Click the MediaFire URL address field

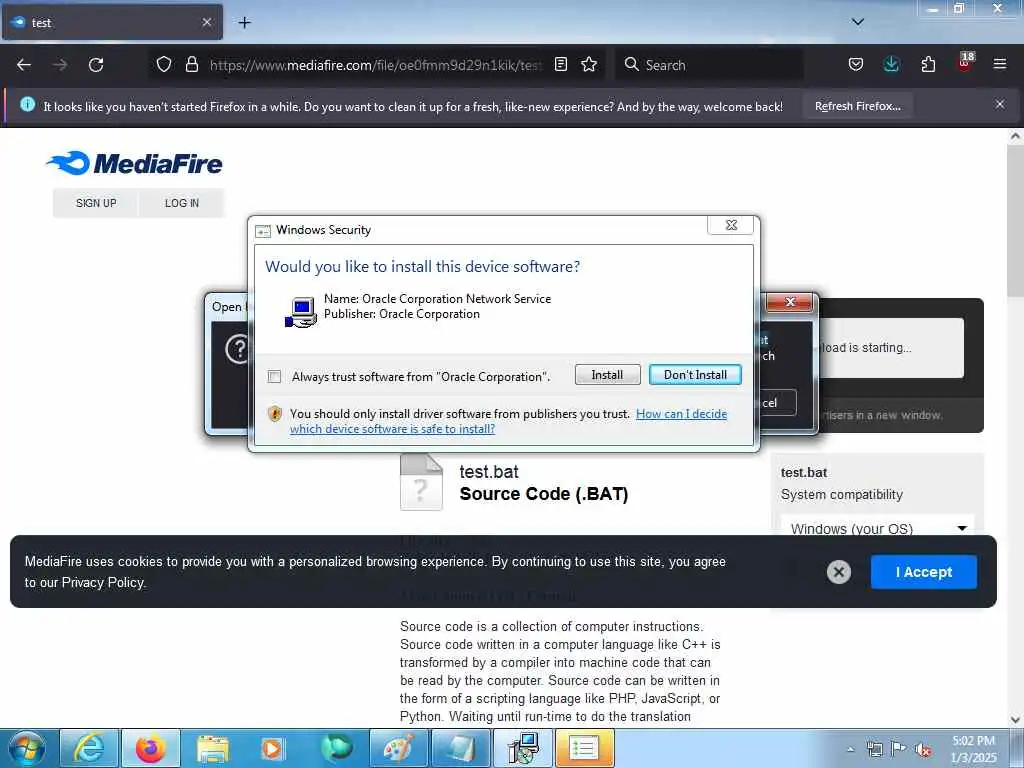pos(376,65)
